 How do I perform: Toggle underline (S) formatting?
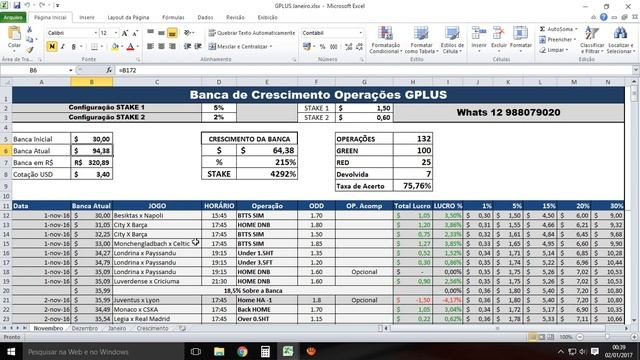[x=73, y=47]
